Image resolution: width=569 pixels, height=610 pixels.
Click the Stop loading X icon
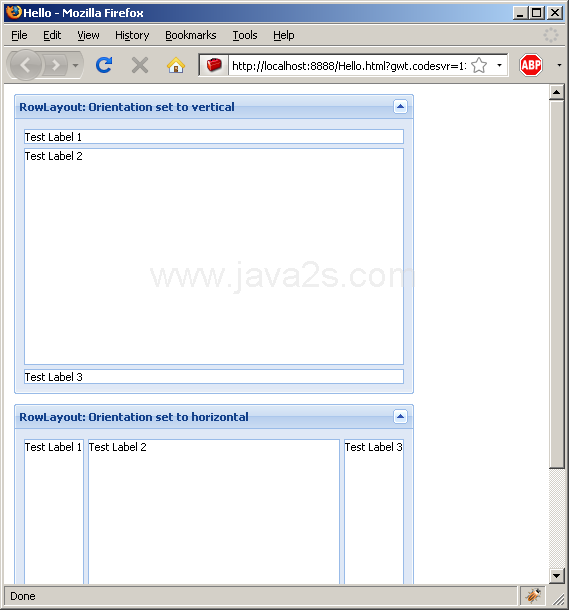tap(140, 65)
